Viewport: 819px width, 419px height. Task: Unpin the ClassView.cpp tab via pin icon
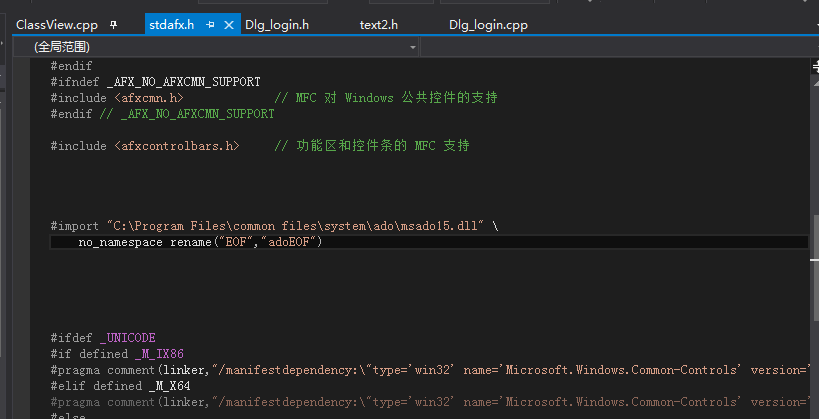point(114,25)
